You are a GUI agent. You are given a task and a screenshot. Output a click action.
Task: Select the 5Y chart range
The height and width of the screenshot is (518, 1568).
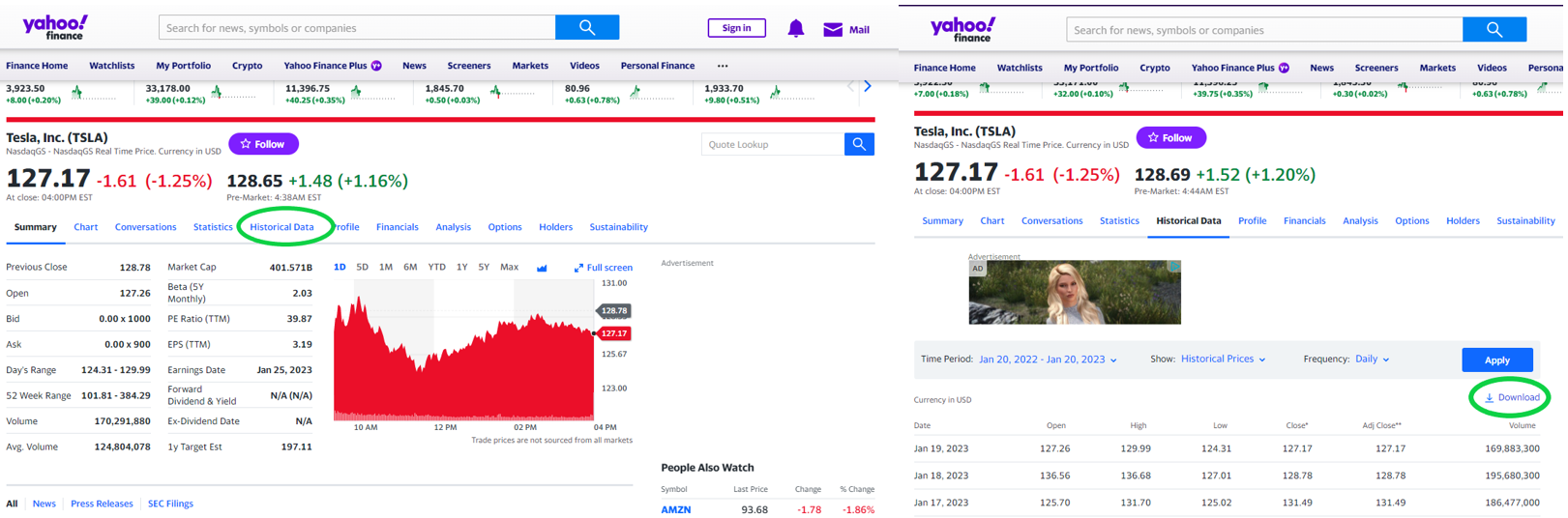coord(484,267)
